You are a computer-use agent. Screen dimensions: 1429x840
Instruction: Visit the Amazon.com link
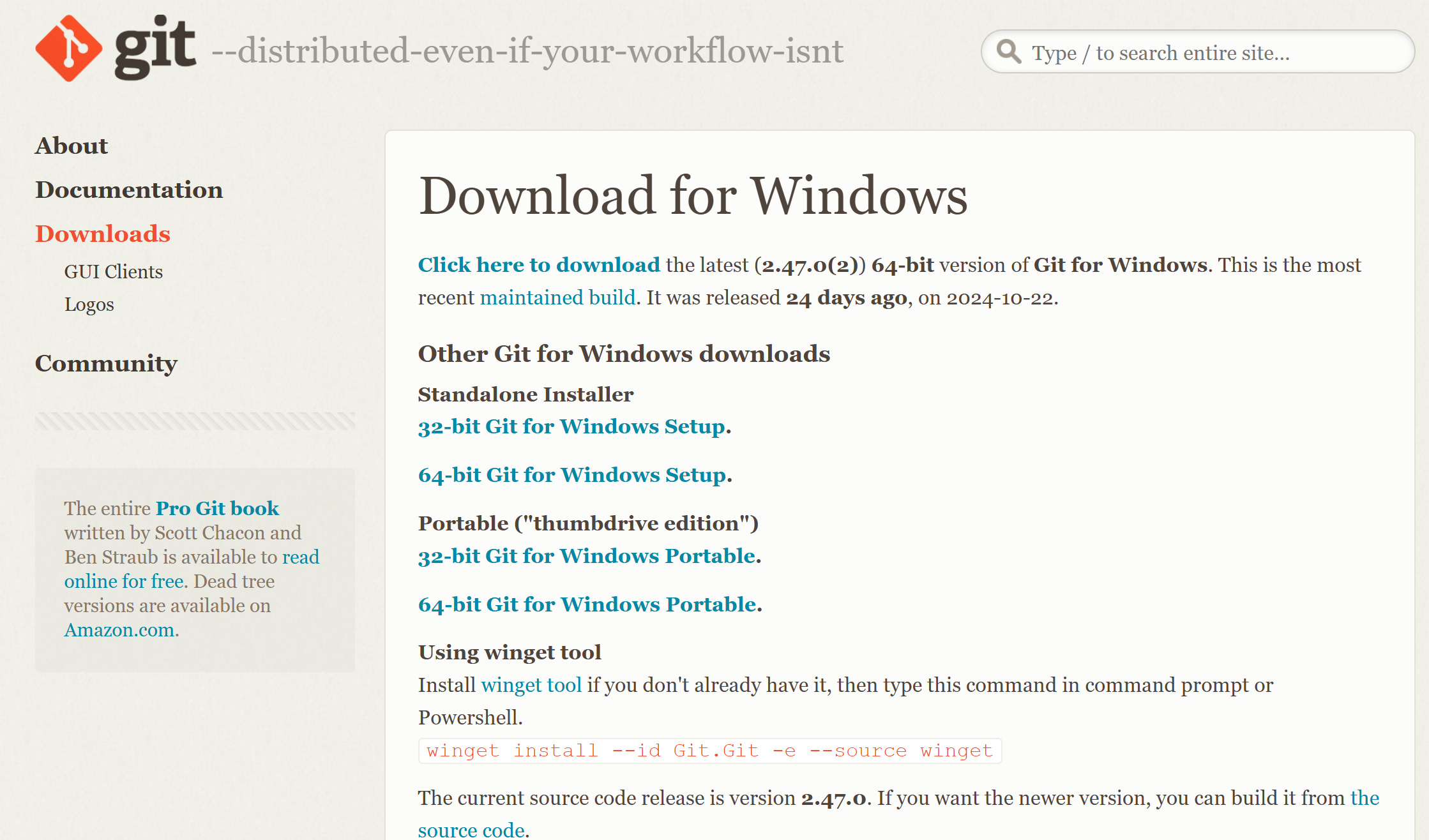(x=119, y=630)
